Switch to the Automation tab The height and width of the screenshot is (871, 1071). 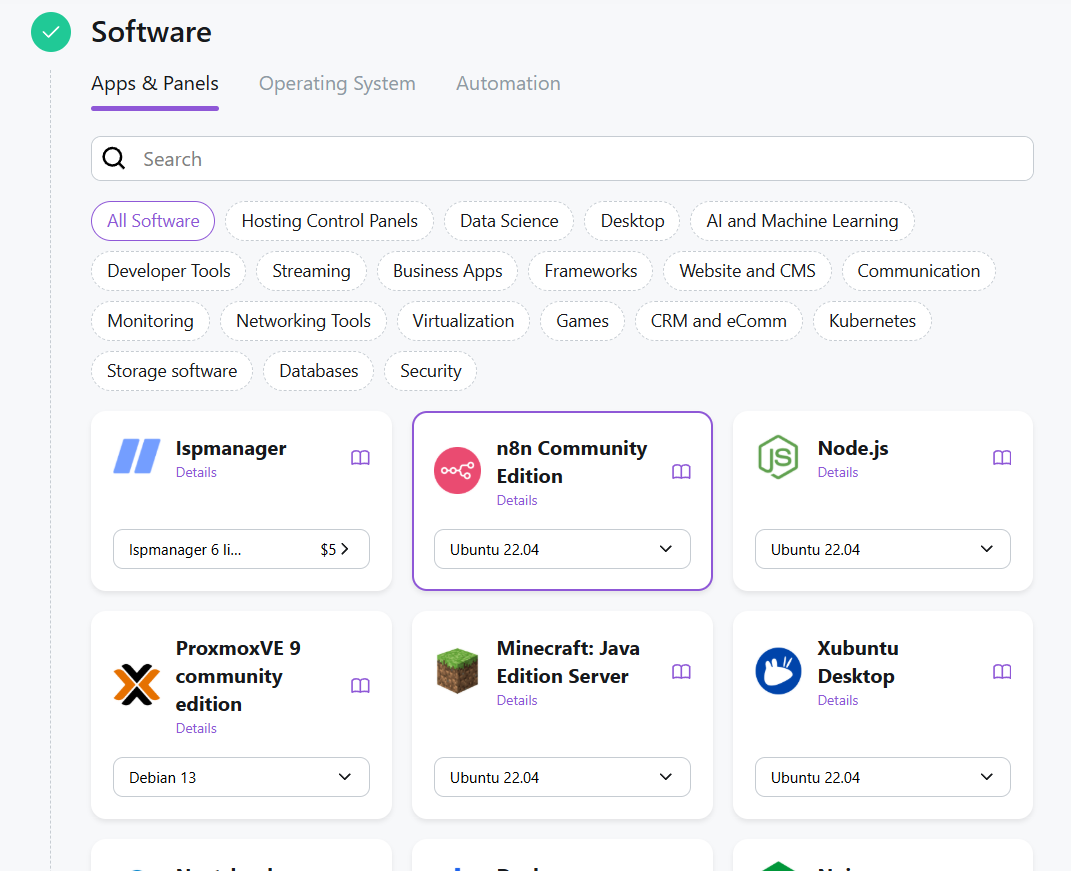(x=508, y=84)
